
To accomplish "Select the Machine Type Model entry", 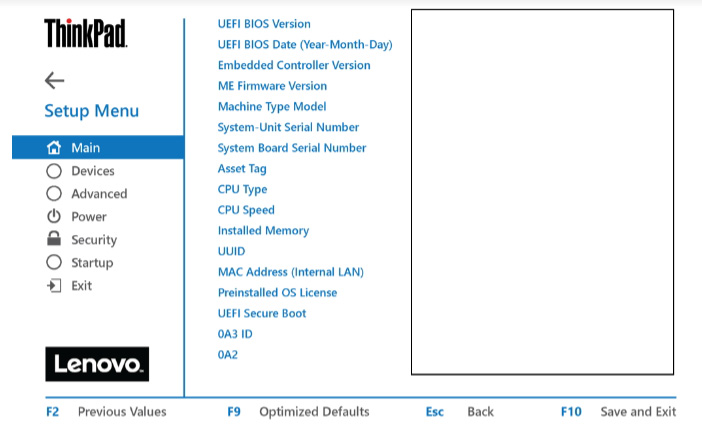I will click(x=272, y=107).
